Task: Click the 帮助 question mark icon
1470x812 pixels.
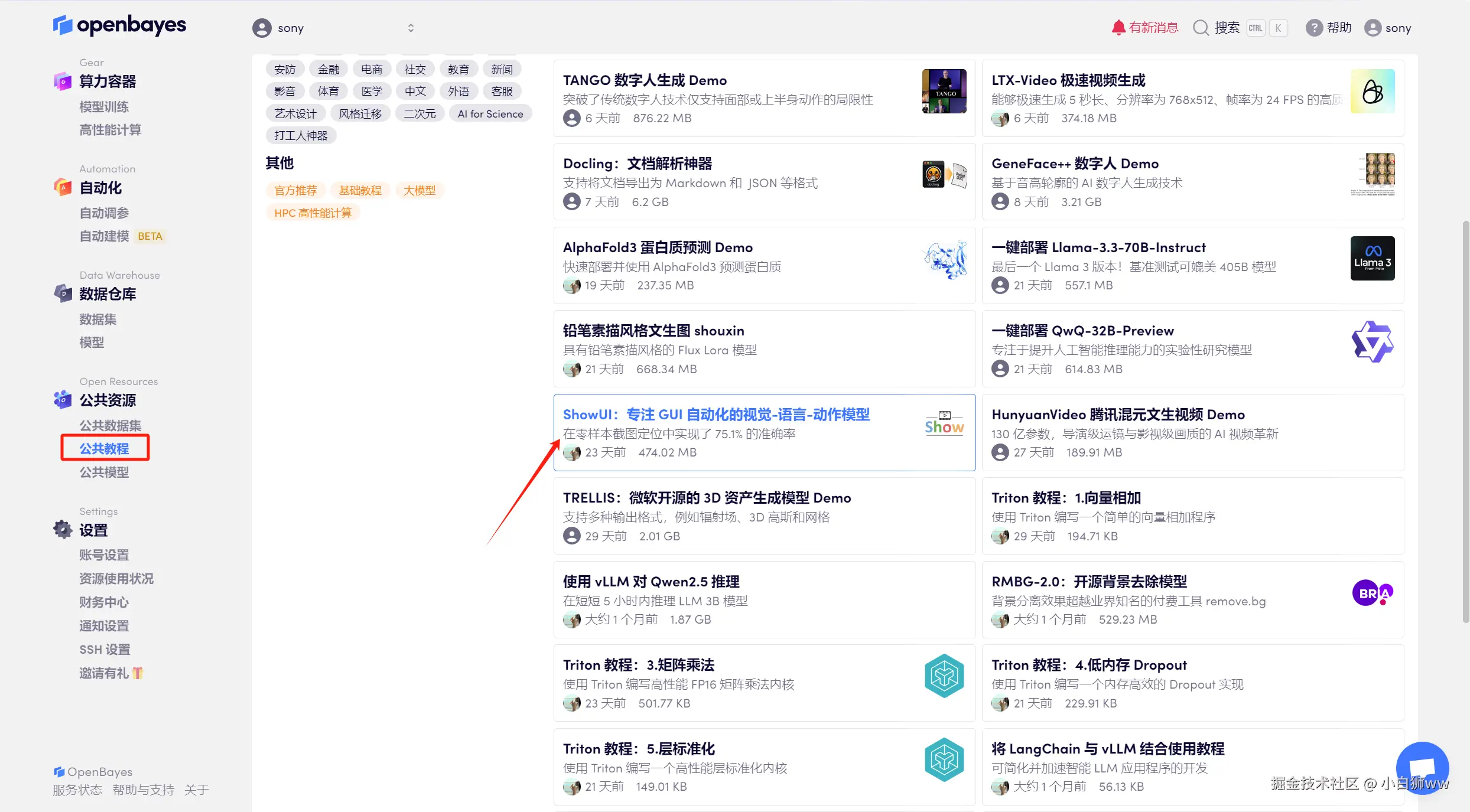Action: pos(1313,28)
